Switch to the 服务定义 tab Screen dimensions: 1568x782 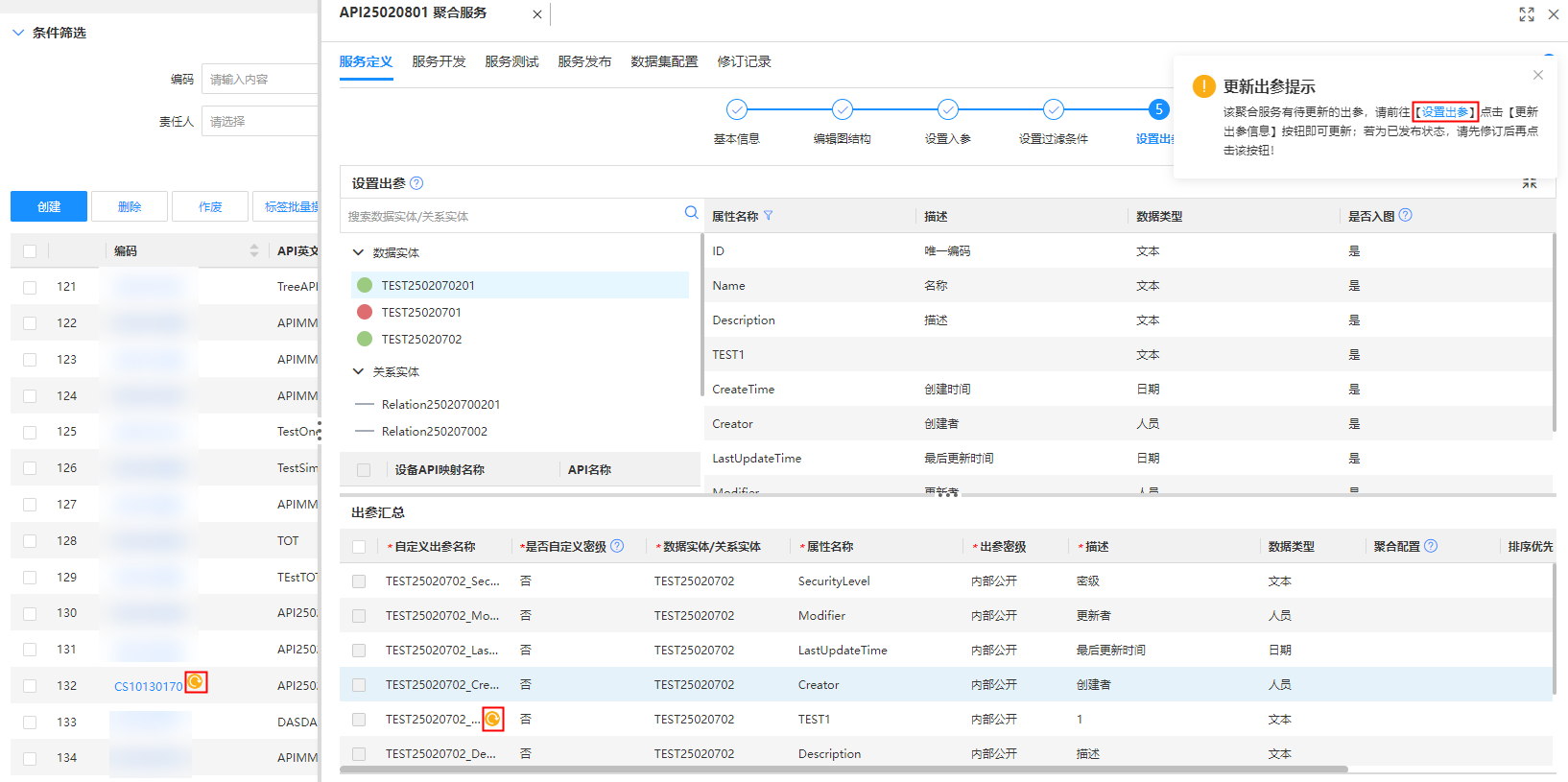tap(366, 61)
